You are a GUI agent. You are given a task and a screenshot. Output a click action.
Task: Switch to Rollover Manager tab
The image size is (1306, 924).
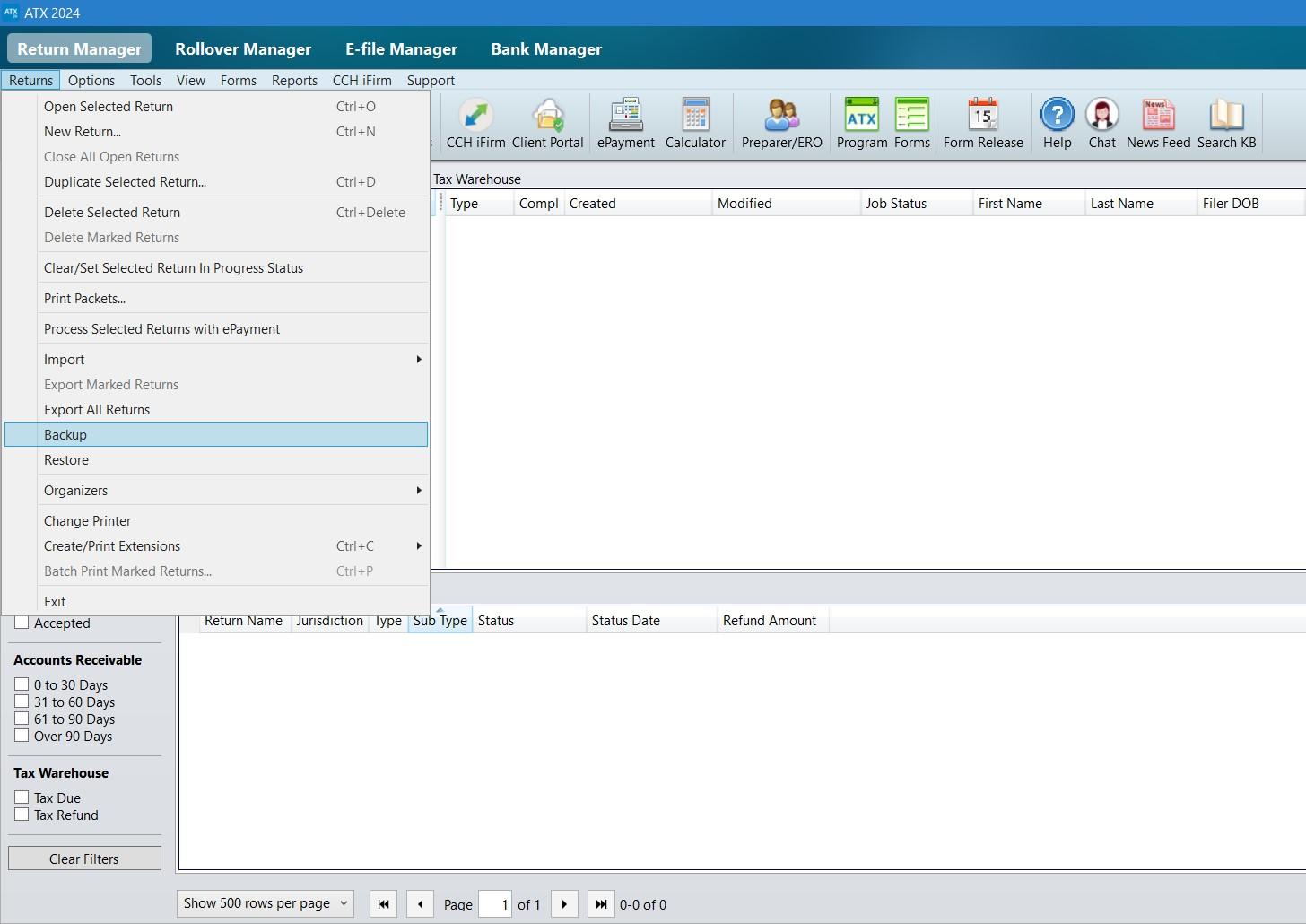click(x=243, y=48)
